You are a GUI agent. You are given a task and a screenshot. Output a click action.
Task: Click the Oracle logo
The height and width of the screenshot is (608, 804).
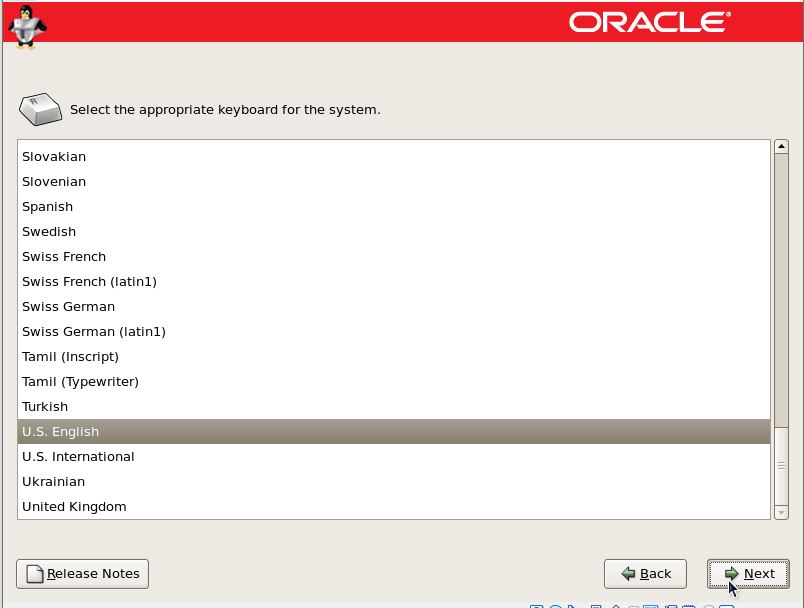[650, 23]
